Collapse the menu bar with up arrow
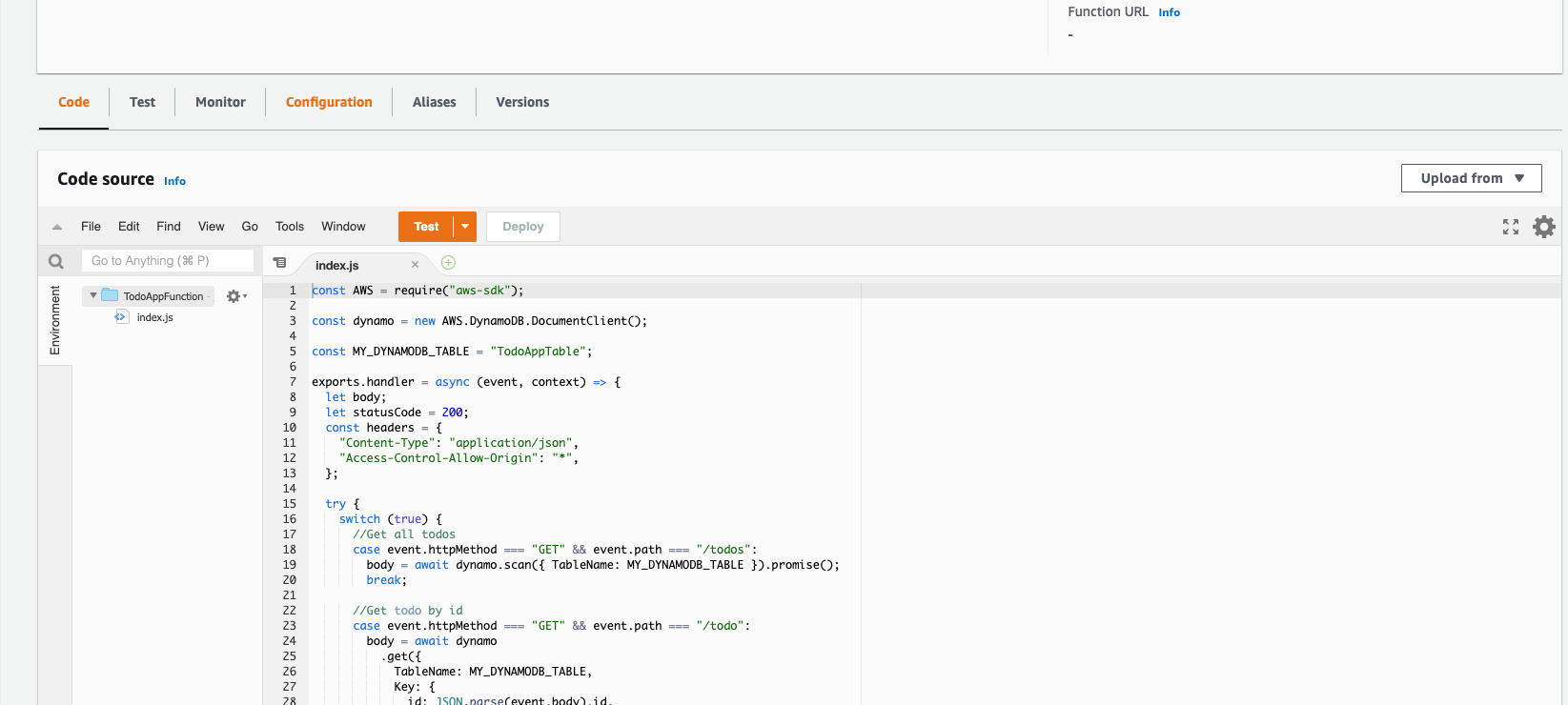The image size is (1568, 705). pyautogui.click(x=57, y=227)
